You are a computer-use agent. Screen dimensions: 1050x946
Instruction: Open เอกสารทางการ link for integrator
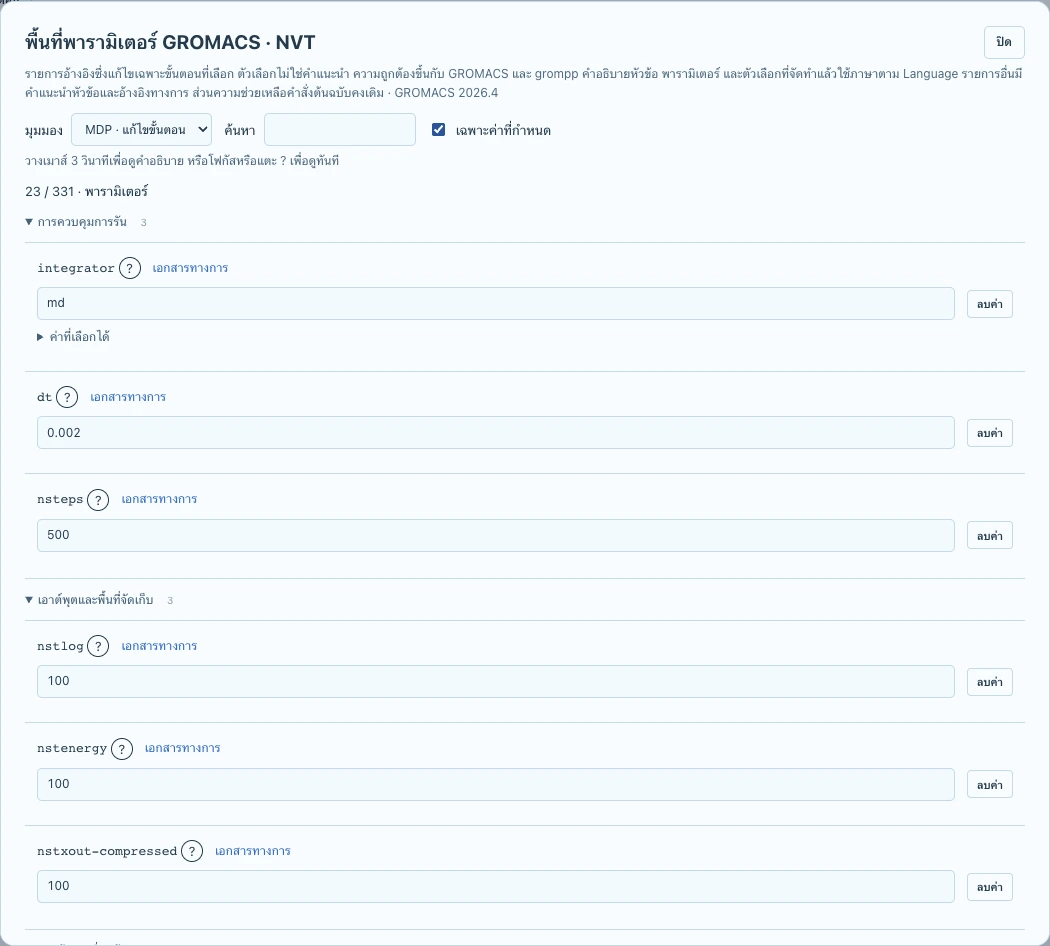point(190,268)
